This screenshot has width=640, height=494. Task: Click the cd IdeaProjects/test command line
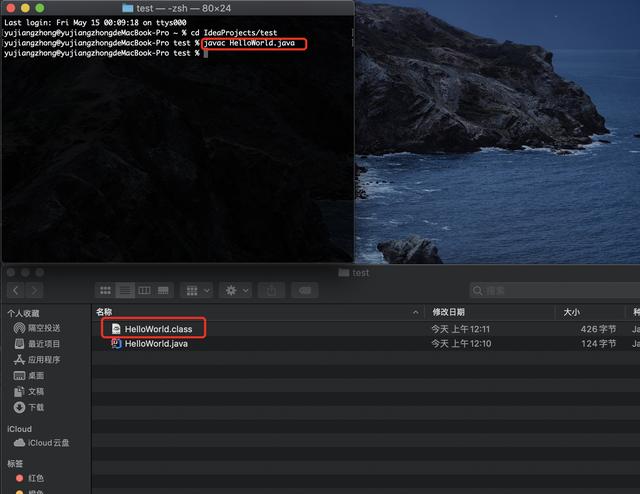(x=234, y=33)
